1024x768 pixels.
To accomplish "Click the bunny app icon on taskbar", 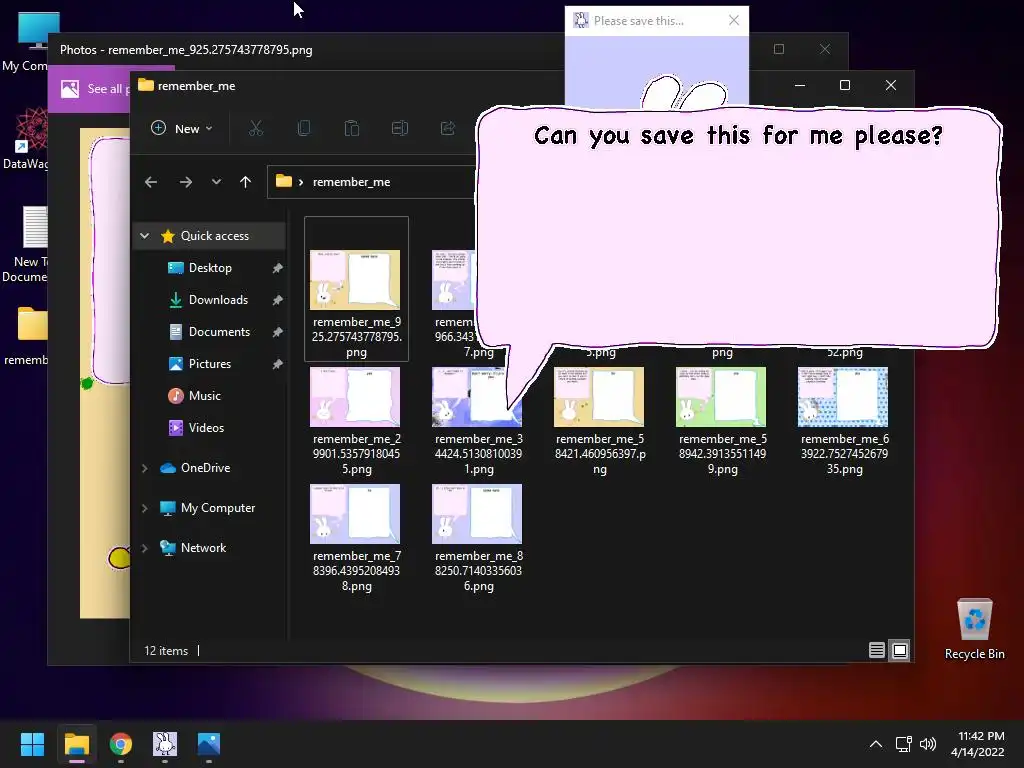I will pyautogui.click(x=165, y=744).
